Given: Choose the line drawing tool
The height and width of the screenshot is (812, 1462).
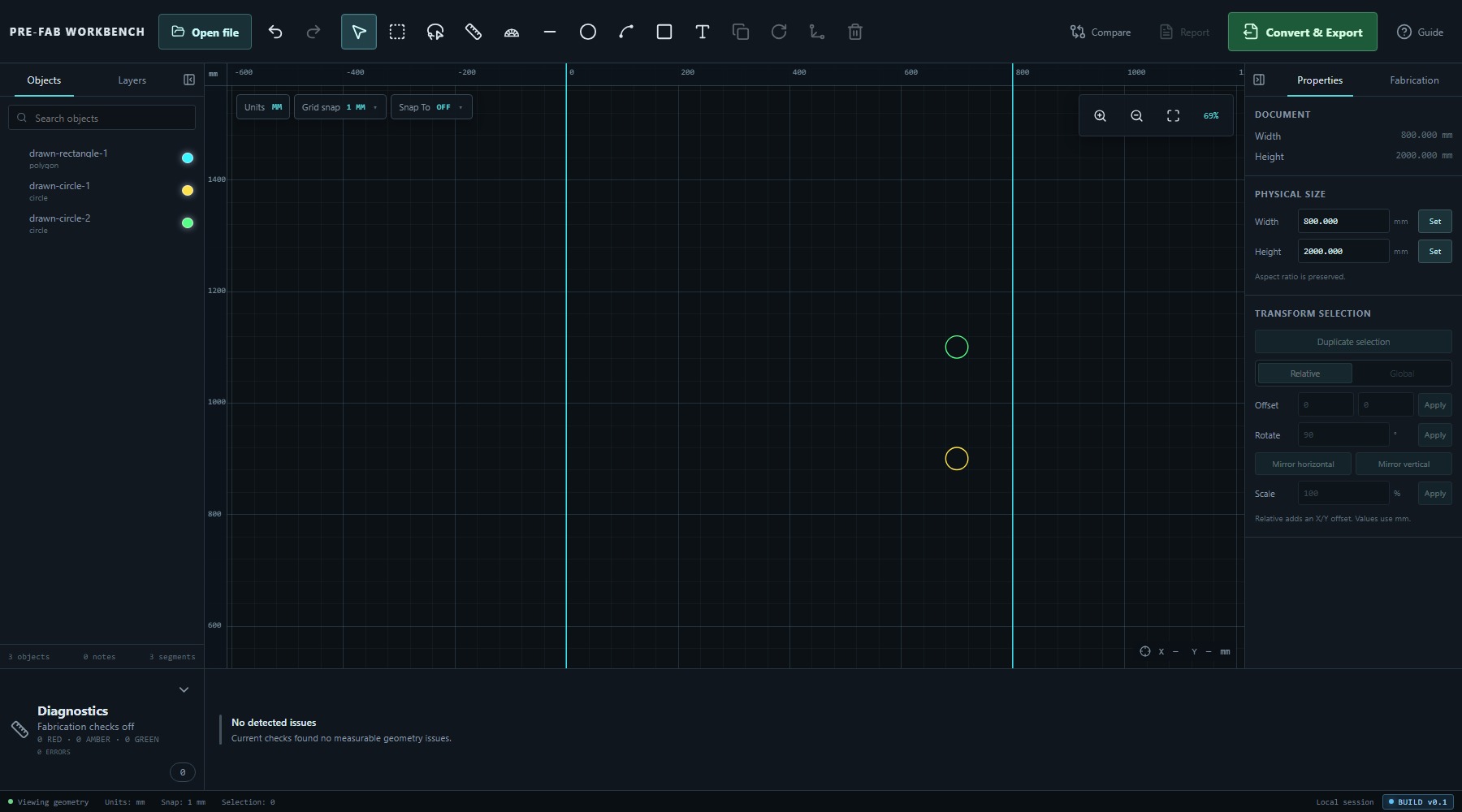Looking at the screenshot, I should click(x=550, y=32).
